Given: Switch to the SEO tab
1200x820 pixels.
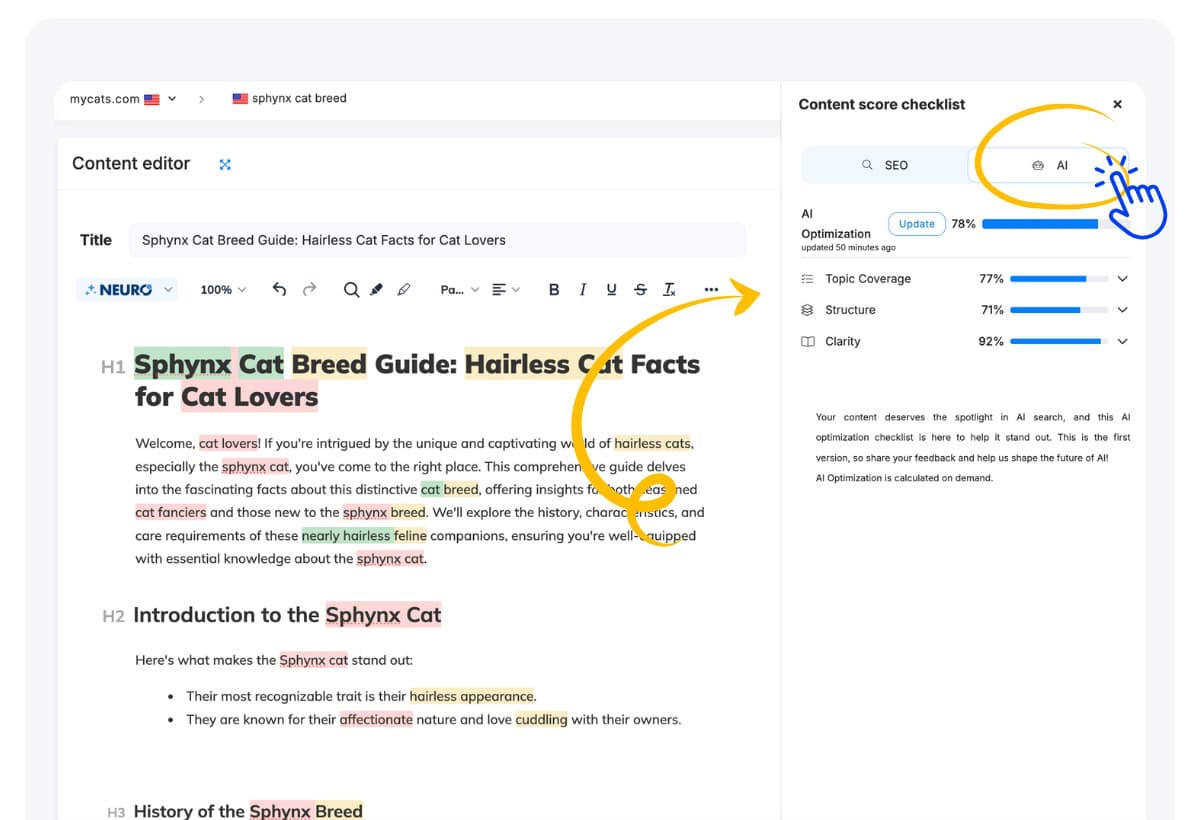Looking at the screenshot, I should coord(887,165).
